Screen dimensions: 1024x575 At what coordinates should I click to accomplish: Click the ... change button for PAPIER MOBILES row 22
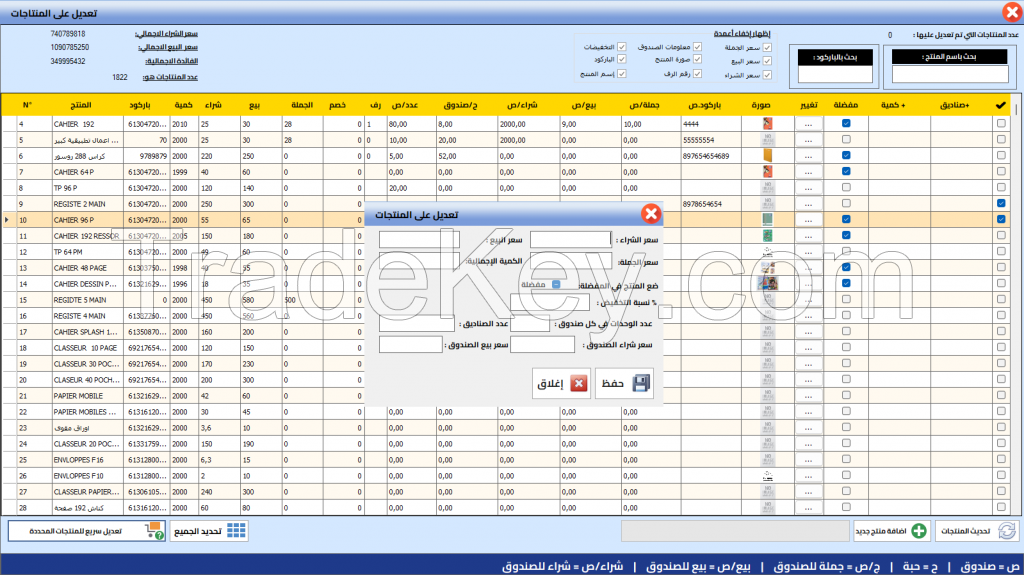tap(808, 412)
